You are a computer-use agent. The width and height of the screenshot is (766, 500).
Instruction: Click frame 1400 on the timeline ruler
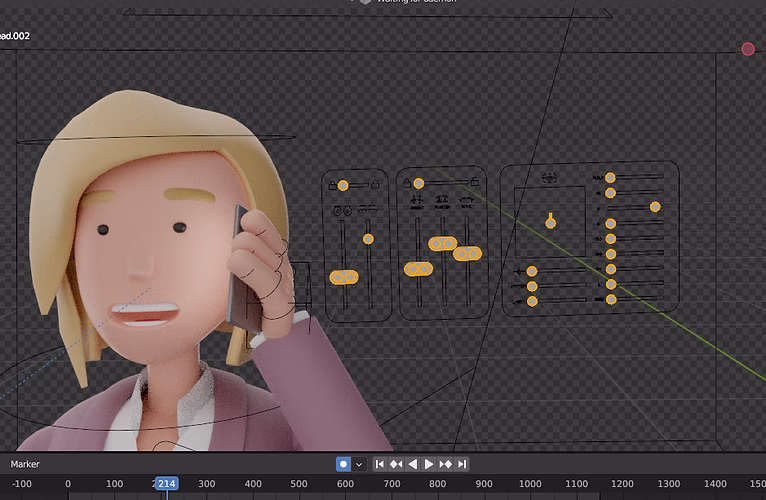(x=715, y=483)
